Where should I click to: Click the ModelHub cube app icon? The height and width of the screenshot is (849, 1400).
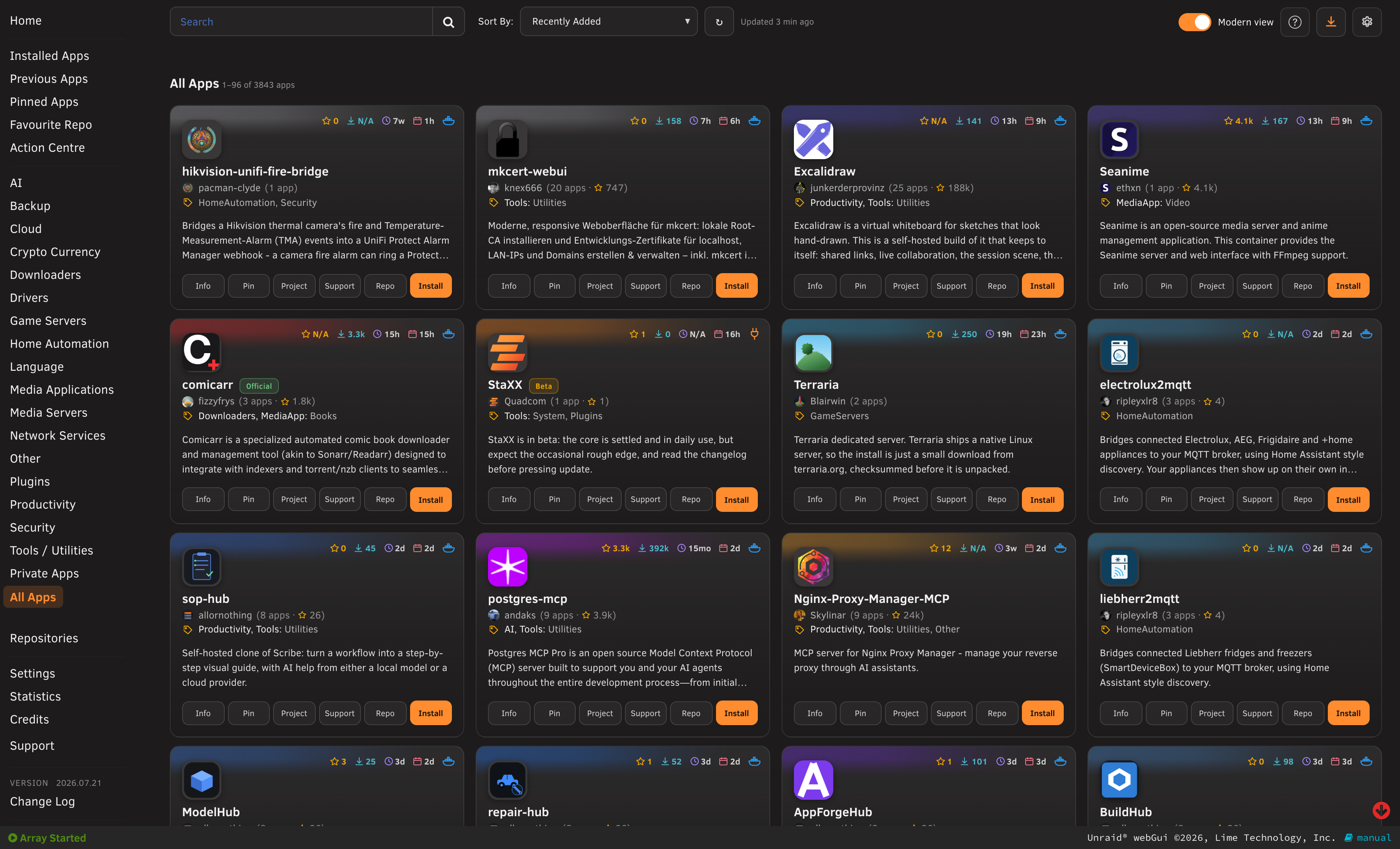(202, 780)
